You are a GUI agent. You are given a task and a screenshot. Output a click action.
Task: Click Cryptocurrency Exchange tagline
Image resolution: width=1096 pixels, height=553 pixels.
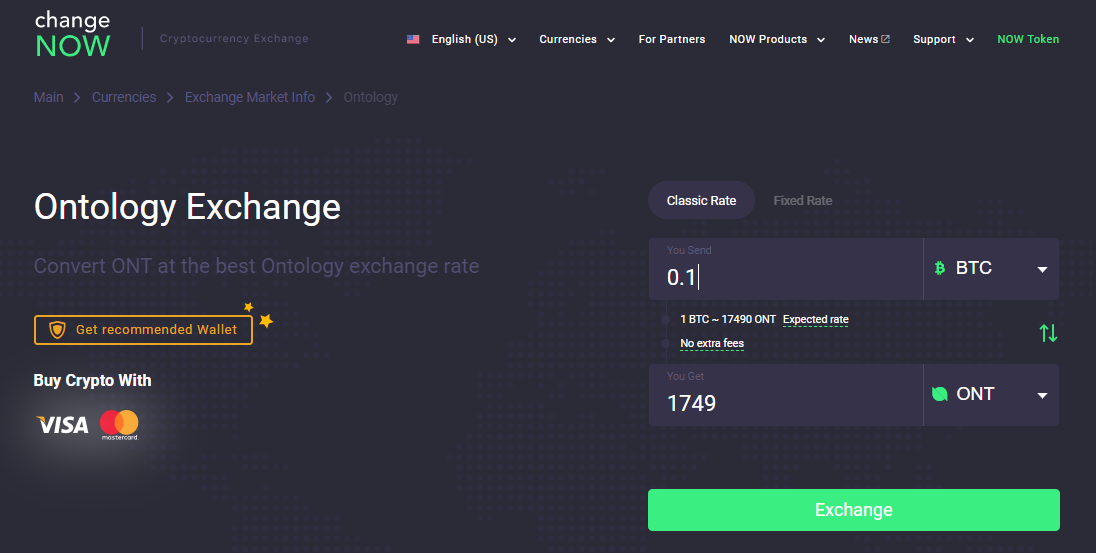[x=234, y=38]
